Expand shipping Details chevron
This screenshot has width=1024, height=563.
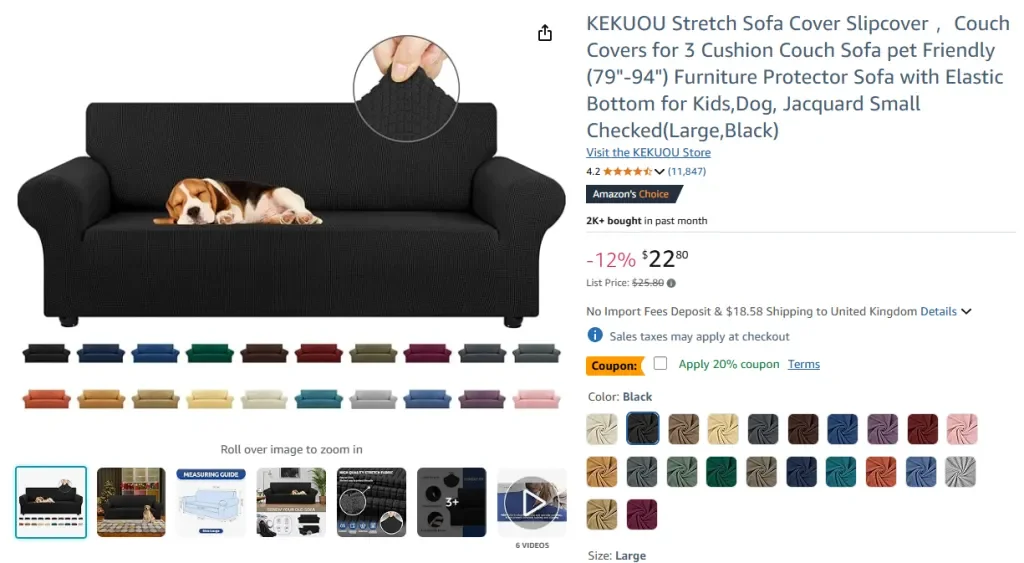966,312
